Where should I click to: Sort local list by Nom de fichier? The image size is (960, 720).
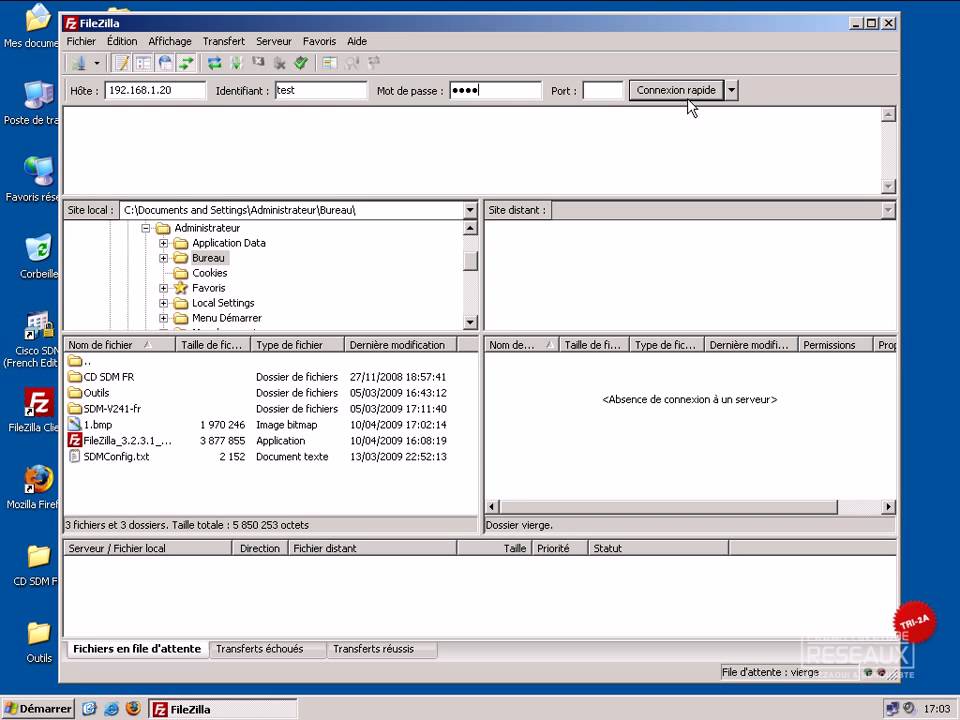tap(119, 345)
